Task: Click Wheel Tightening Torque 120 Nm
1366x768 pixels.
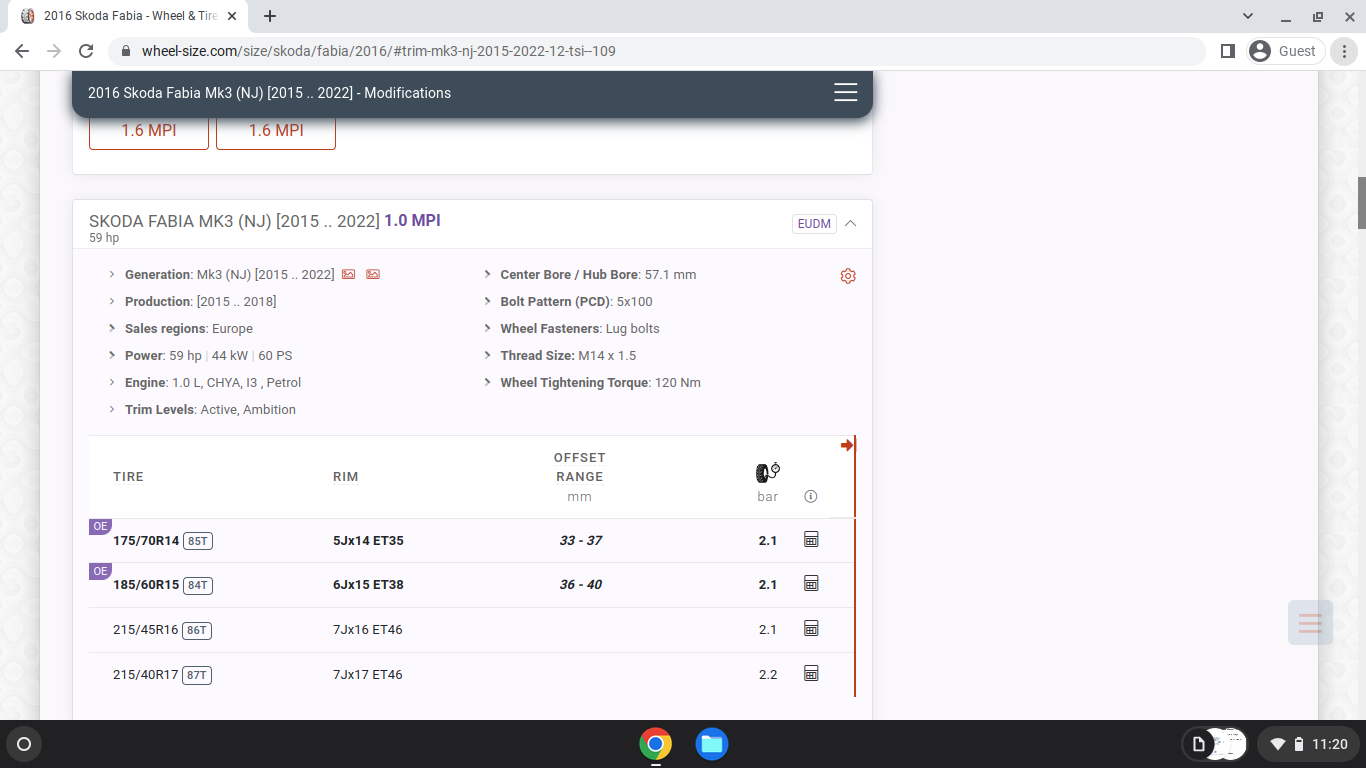Action: coord(600,382)
